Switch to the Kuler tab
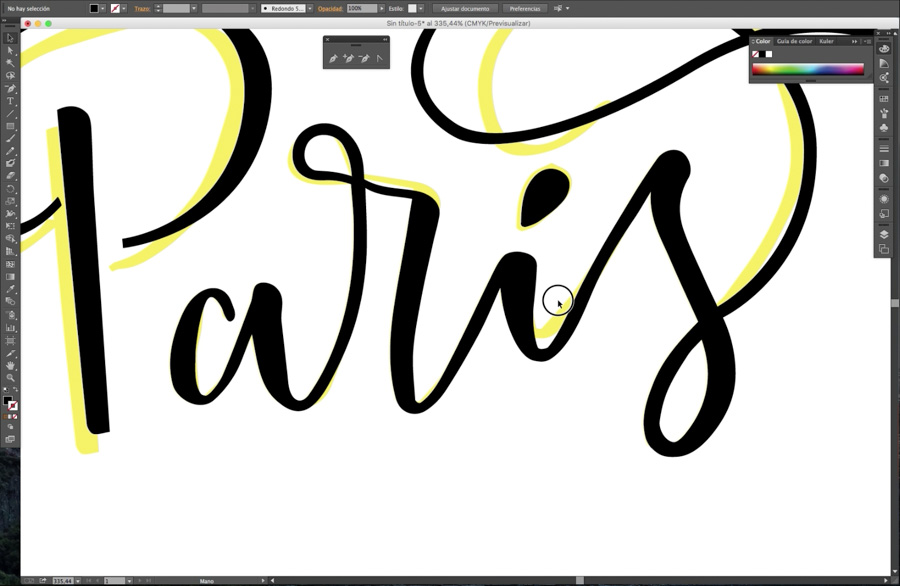Viewport: 900px width, 586px height. (826, 41)
